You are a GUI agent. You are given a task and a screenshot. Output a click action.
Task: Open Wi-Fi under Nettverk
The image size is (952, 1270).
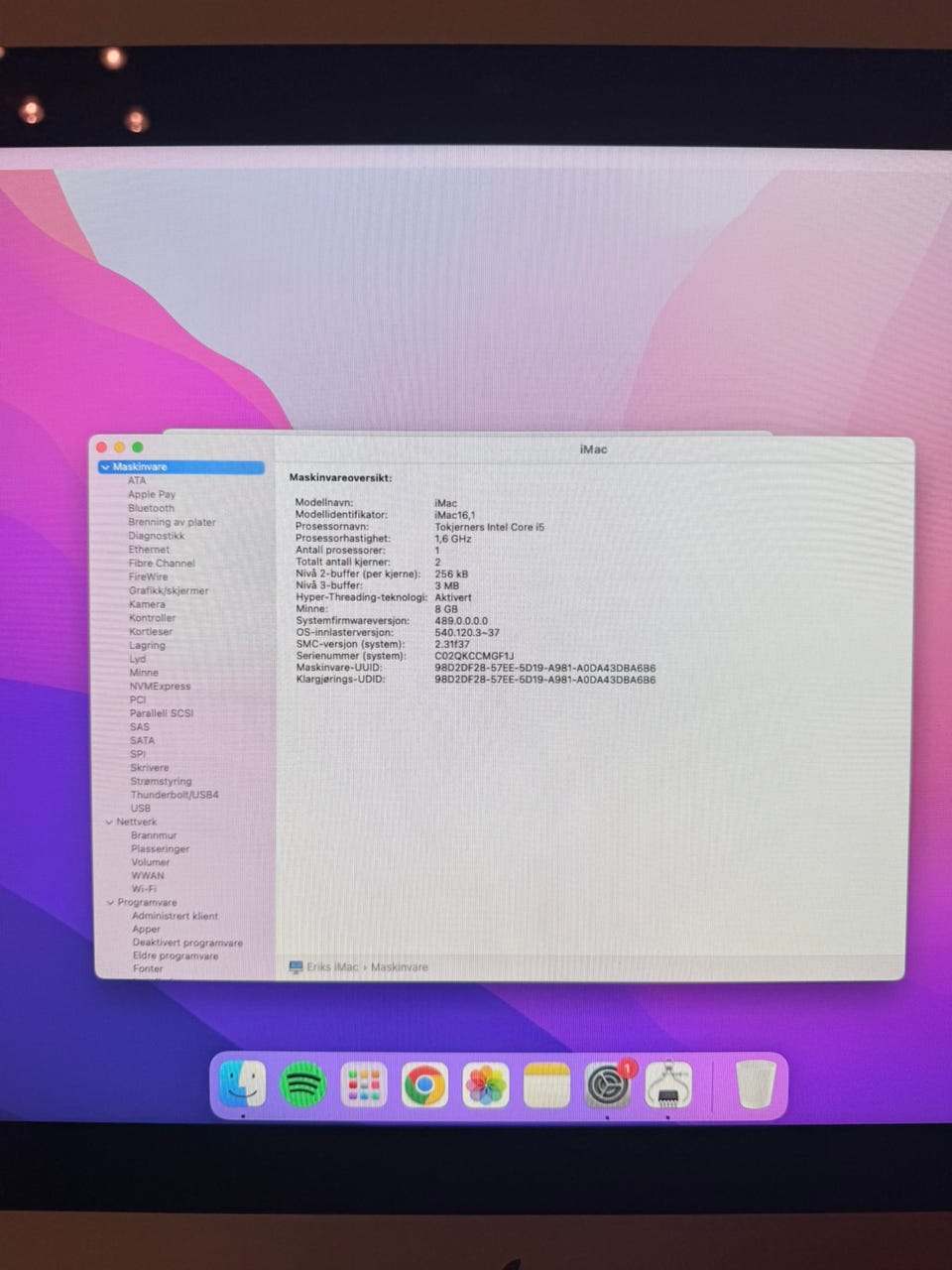pyautogui.click(x=144, y=889)
